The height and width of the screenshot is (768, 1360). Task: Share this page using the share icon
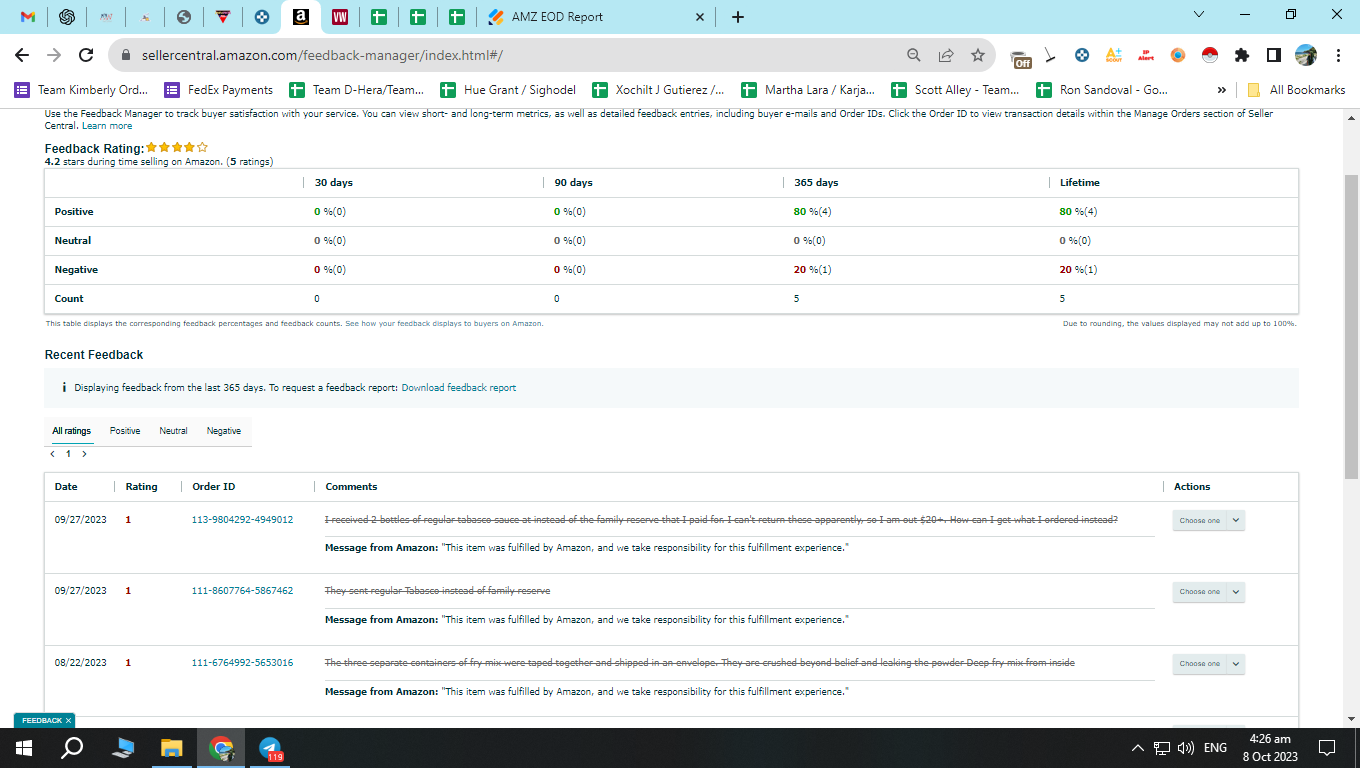click(x=946, y=55)
